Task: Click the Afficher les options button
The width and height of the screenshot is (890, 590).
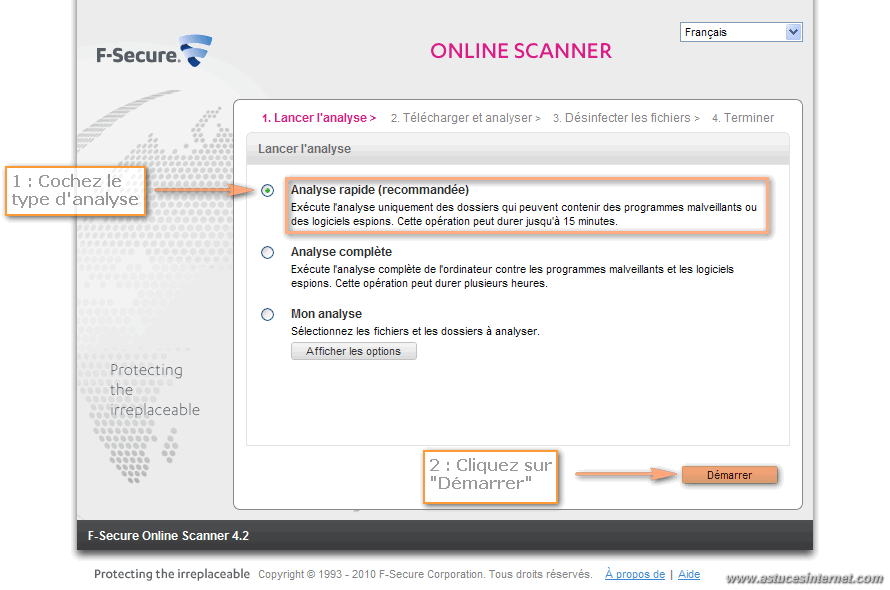Action: 354,351
